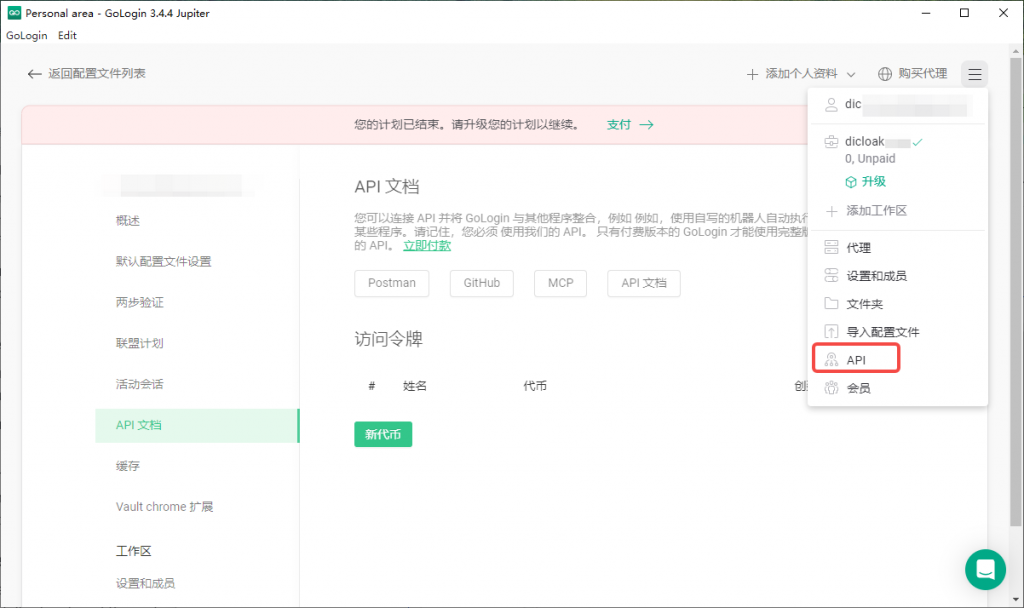Image resolution: width=1024 pixels, height=608 pixels.
Task: Click the 姓名 column header
Action: (415, 386)
